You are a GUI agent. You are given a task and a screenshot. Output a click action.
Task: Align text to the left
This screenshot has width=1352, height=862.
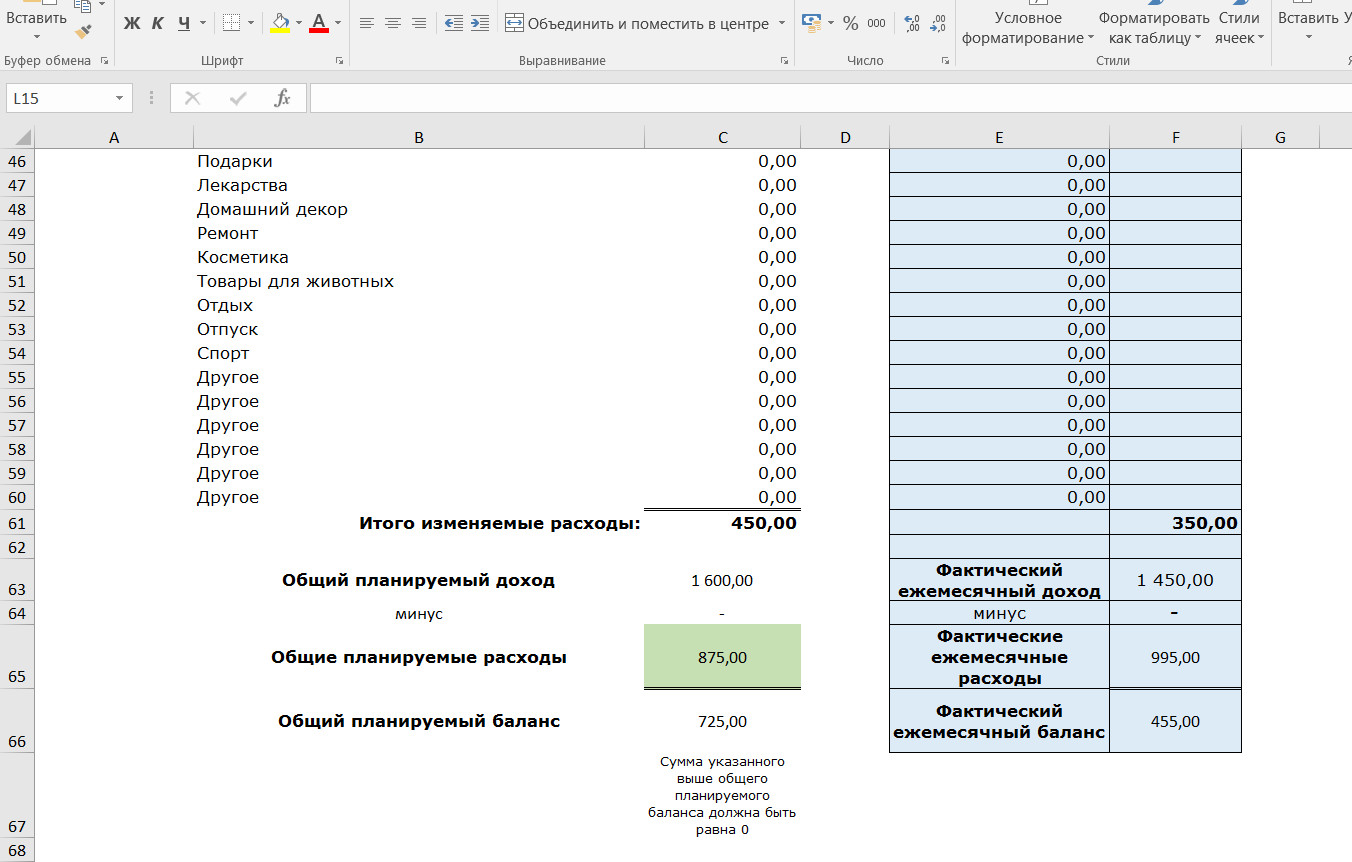pos(367,23)
